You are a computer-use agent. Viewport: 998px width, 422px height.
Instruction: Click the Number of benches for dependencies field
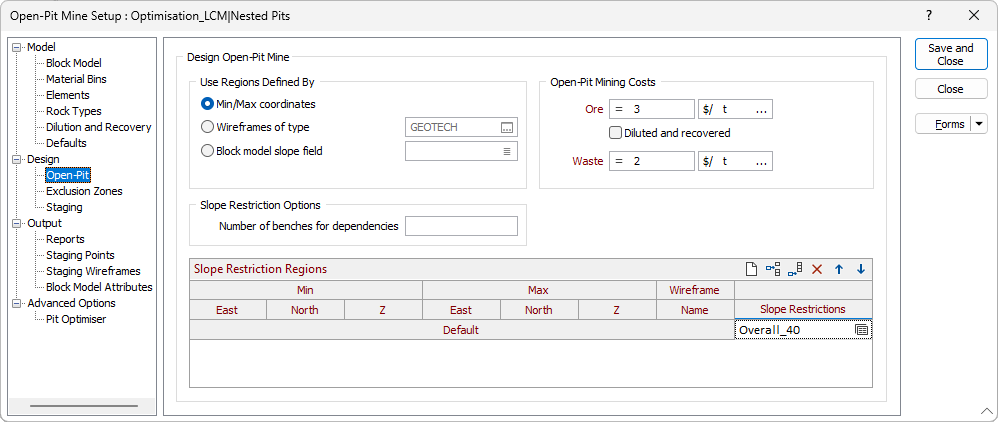[x=461, y=226]
